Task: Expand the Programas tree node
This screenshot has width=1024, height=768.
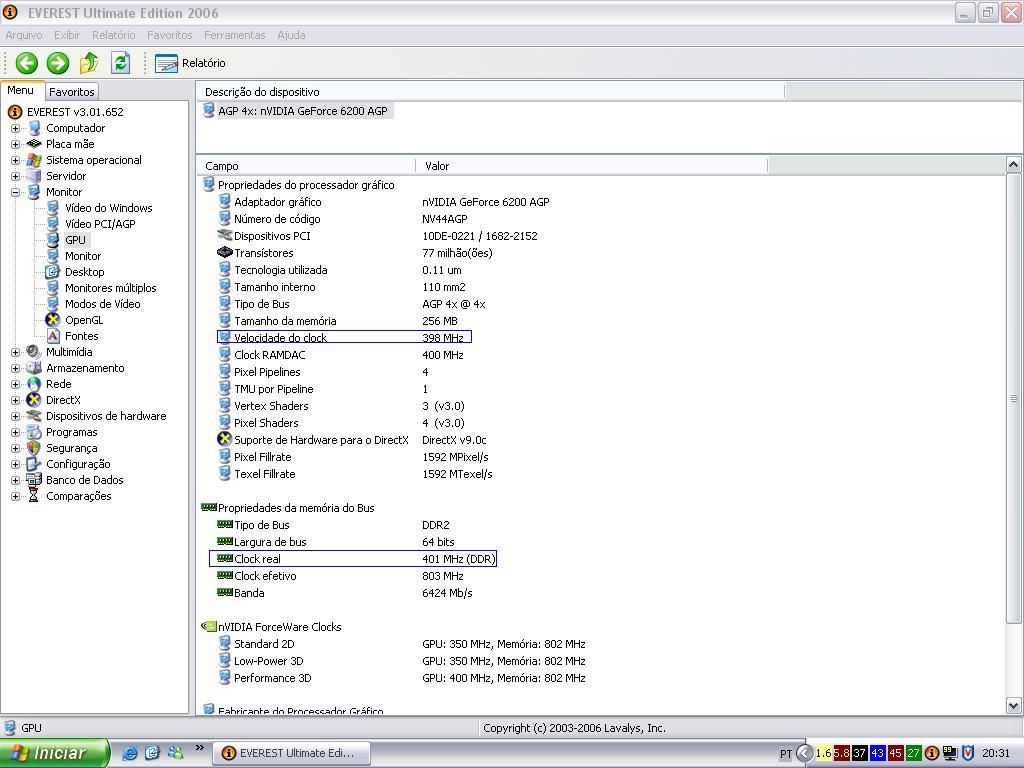Action: [15, 432]
